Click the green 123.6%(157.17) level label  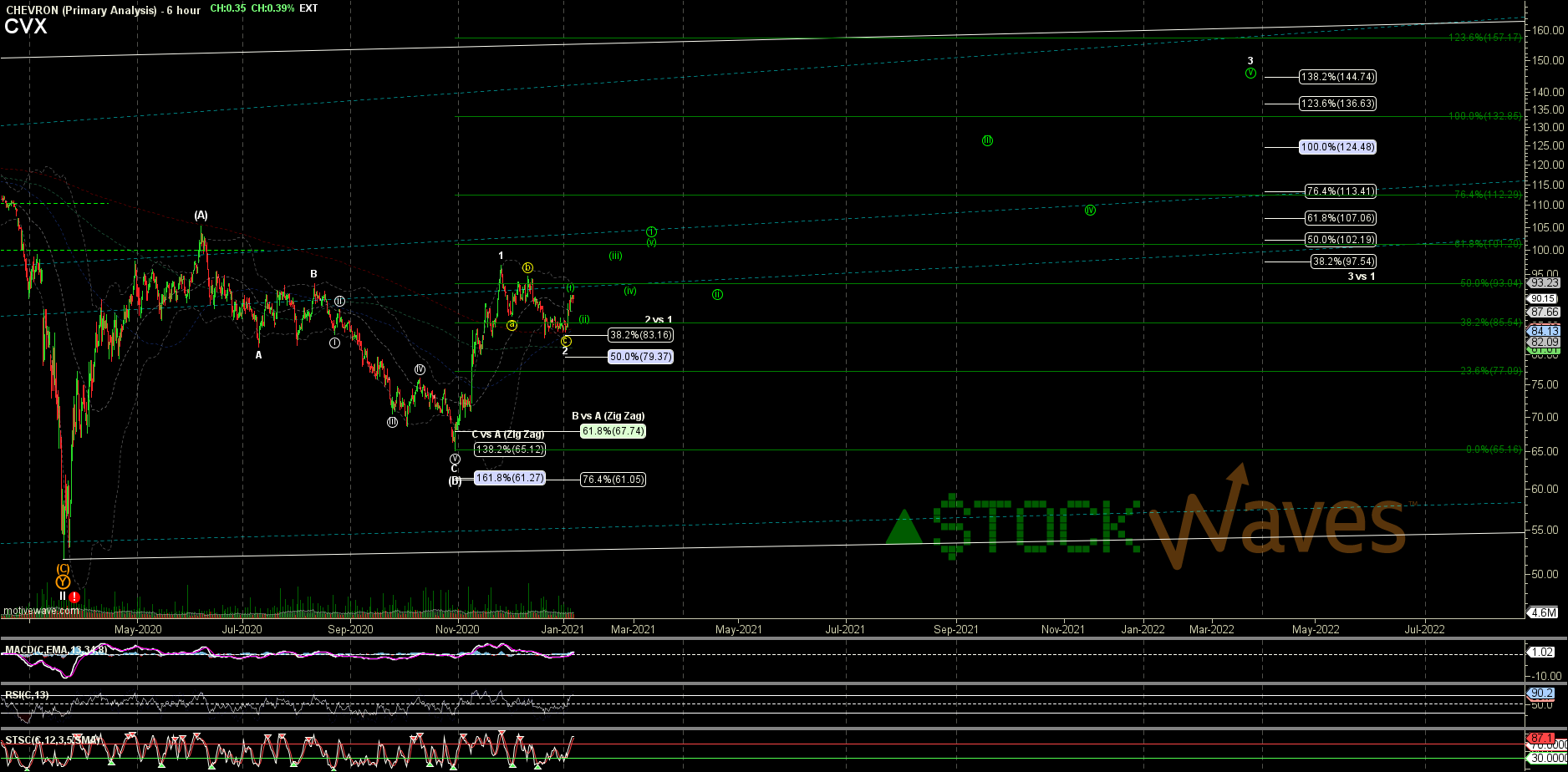pos(1485,38)
